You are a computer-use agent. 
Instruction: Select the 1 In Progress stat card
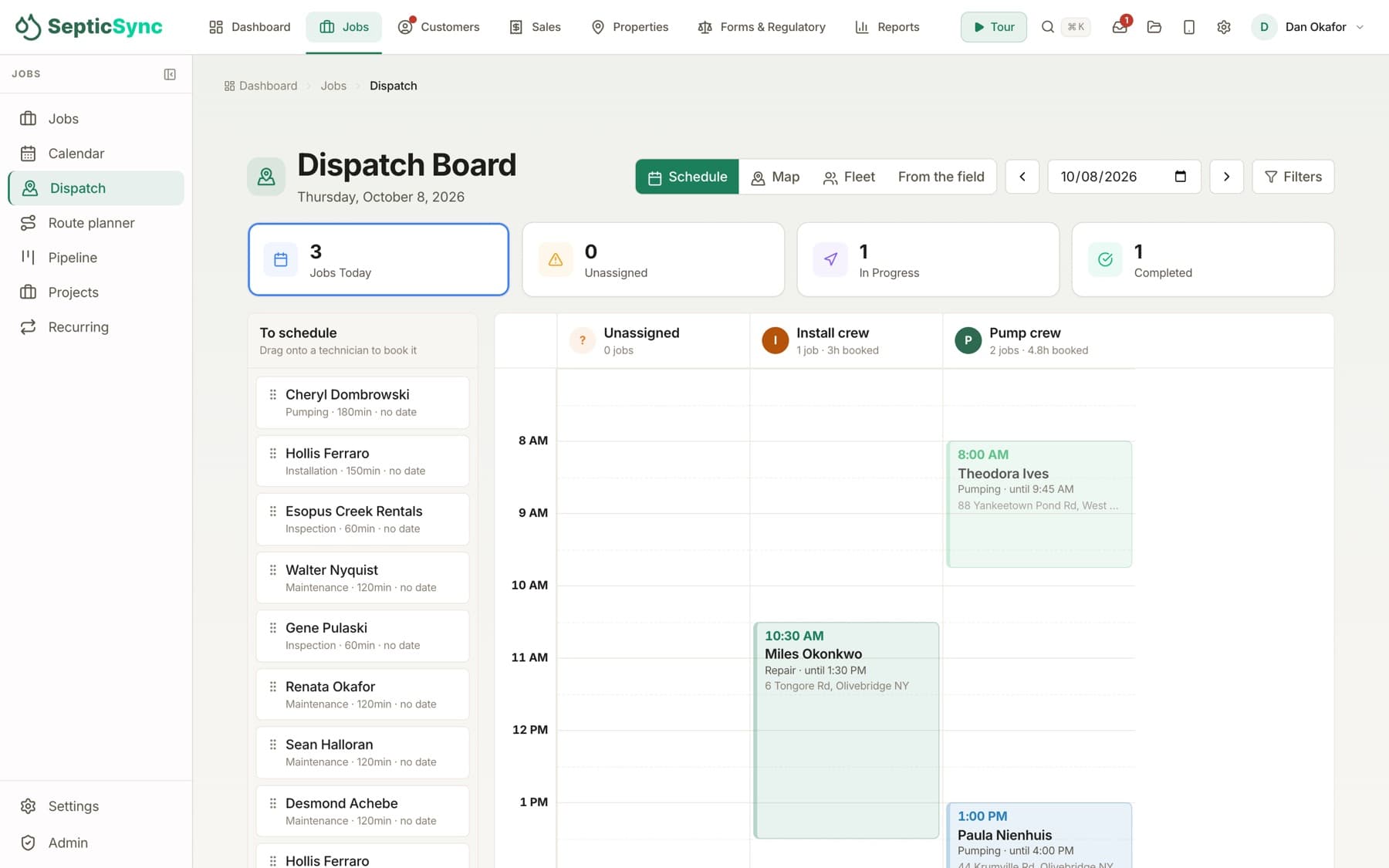[x=928, y=259]
